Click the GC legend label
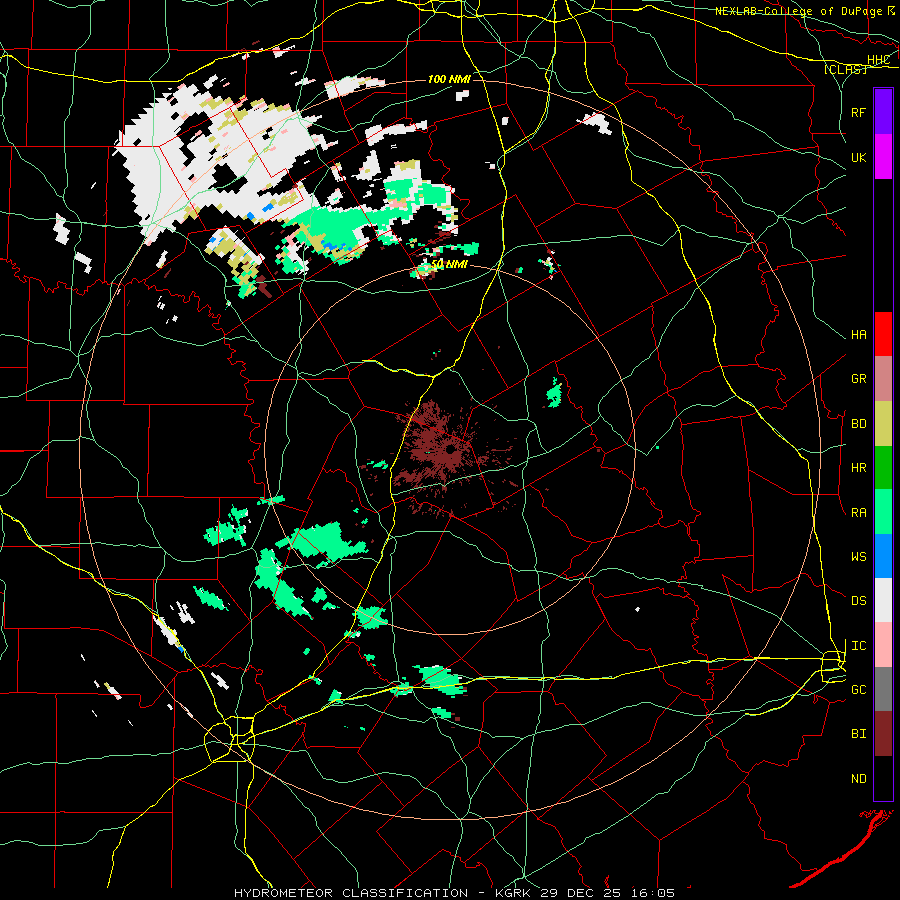 click(858, 690)
